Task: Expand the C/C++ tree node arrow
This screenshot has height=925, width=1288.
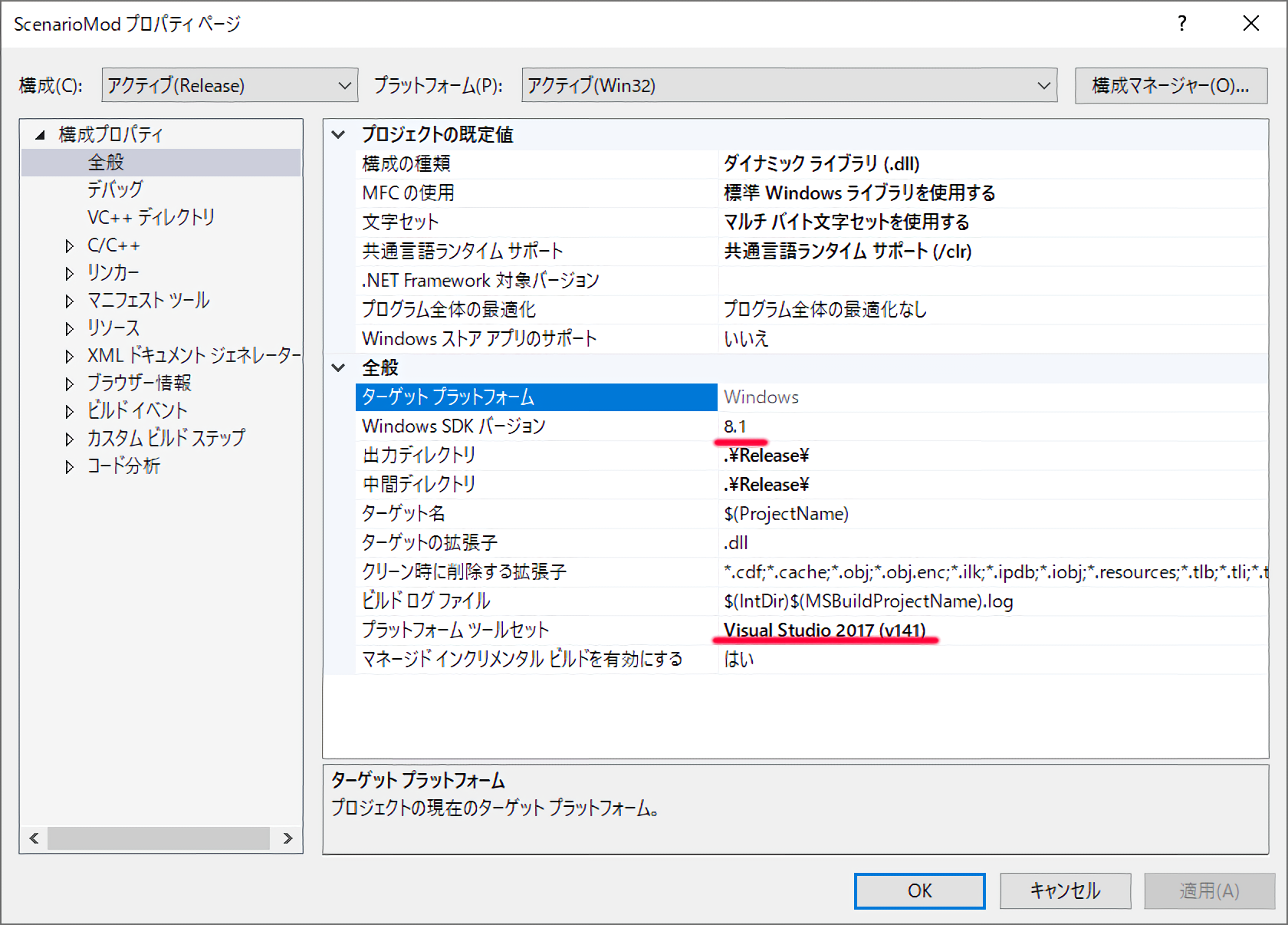Action: coord(70,246)
